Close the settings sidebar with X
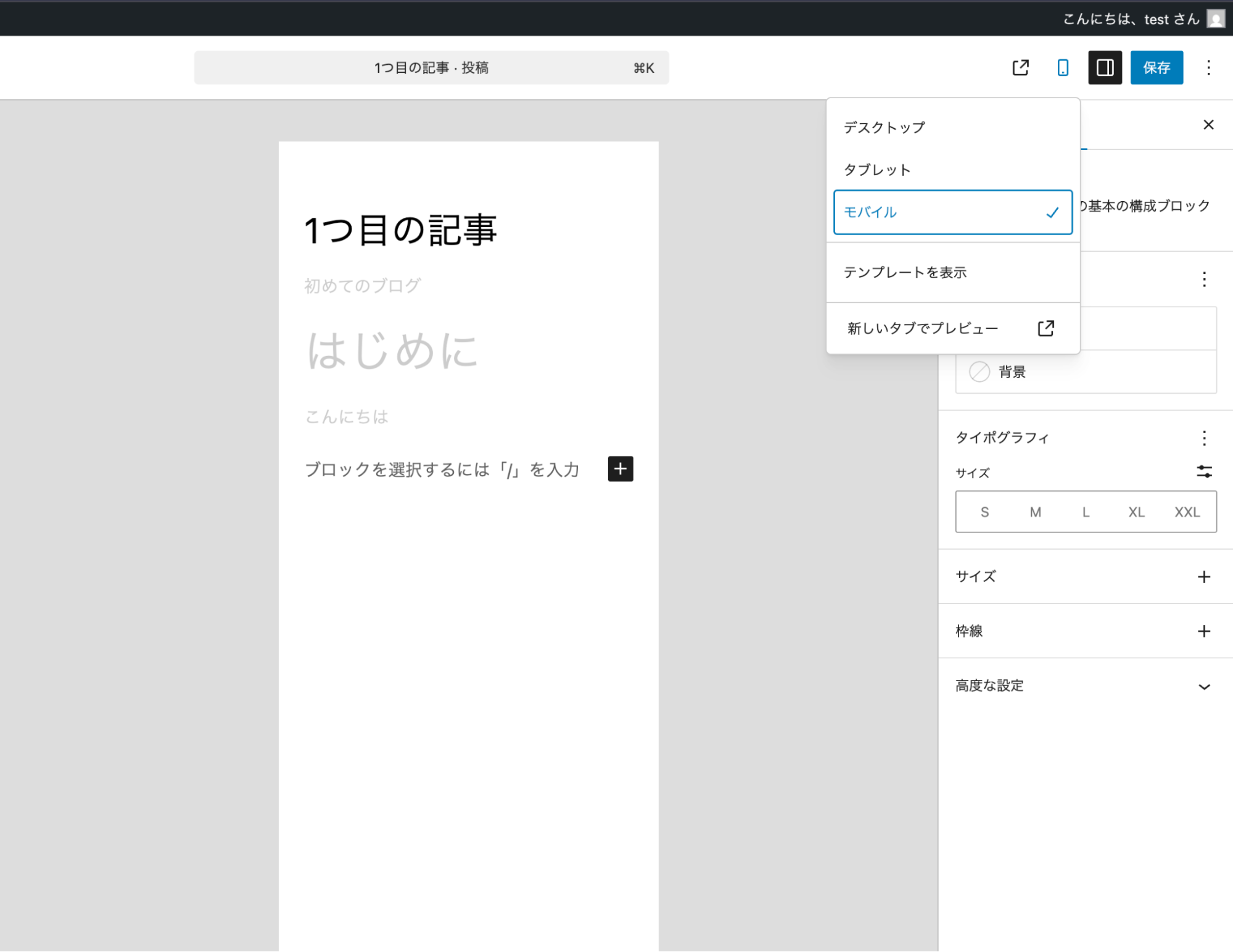The image size is (1233, 952). click(1208, 125)
